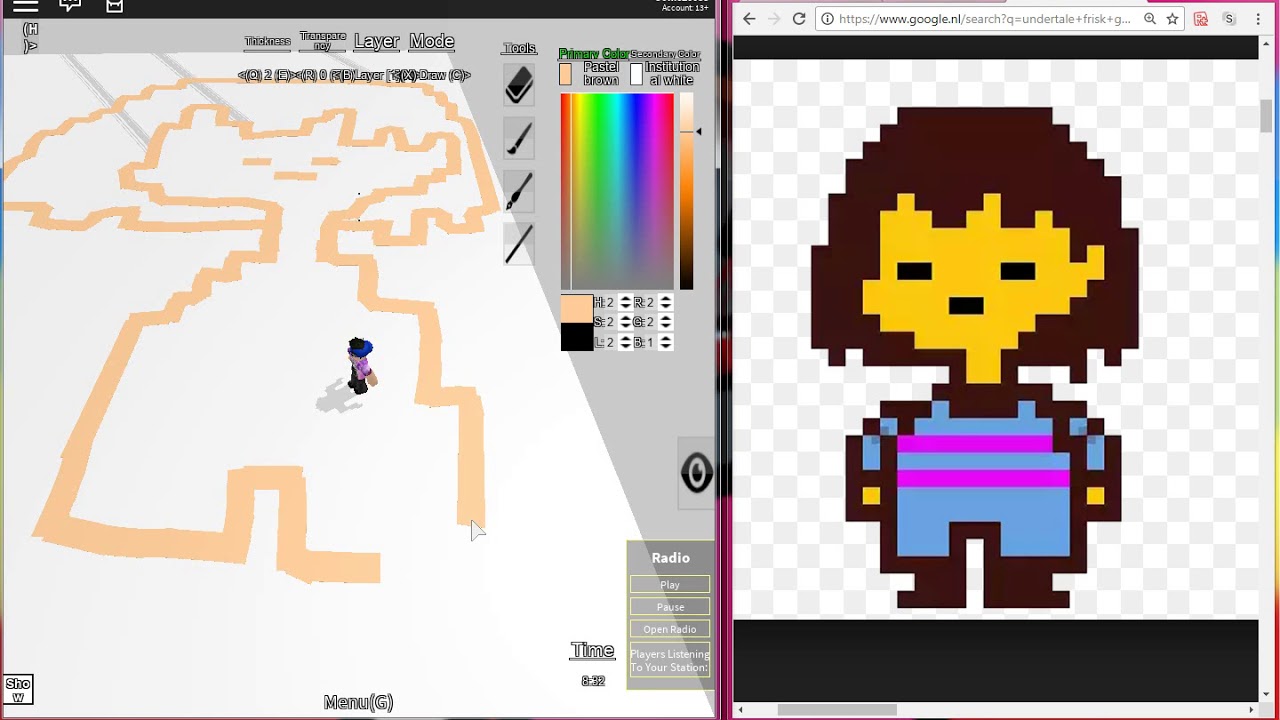This screenshot has height=720, width=1280.
Task: Click the Institutional white secondary swatch
Action: pyautogui.click(x=636, y=74)
